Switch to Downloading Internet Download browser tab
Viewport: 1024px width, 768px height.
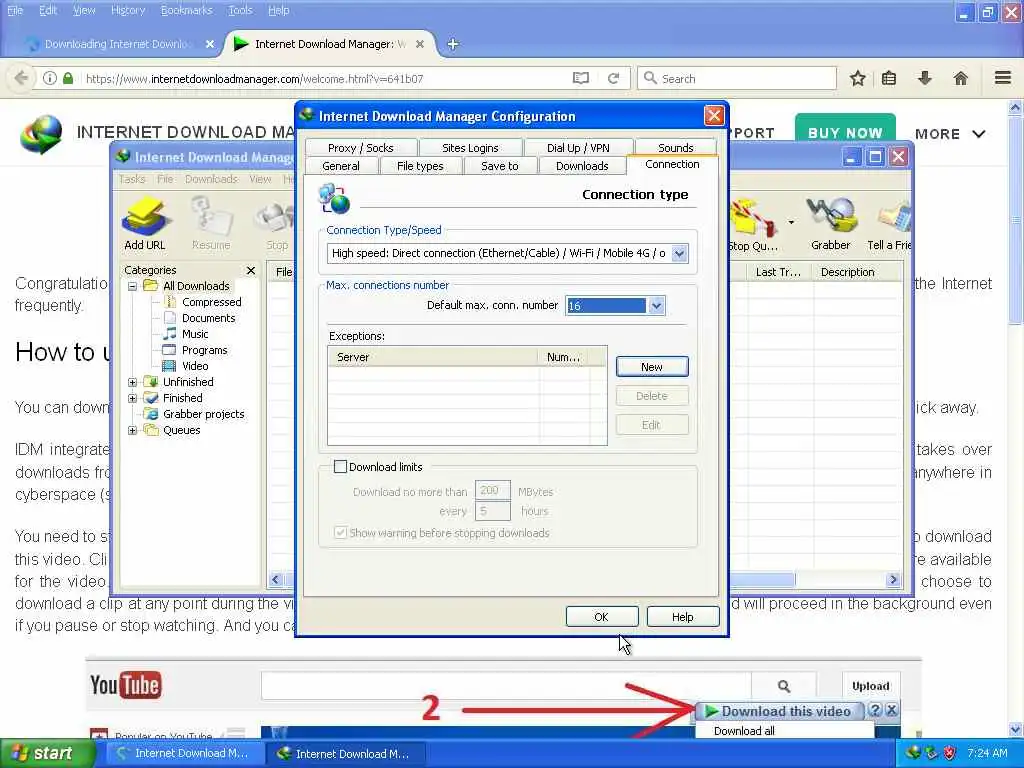coord(118,44)
